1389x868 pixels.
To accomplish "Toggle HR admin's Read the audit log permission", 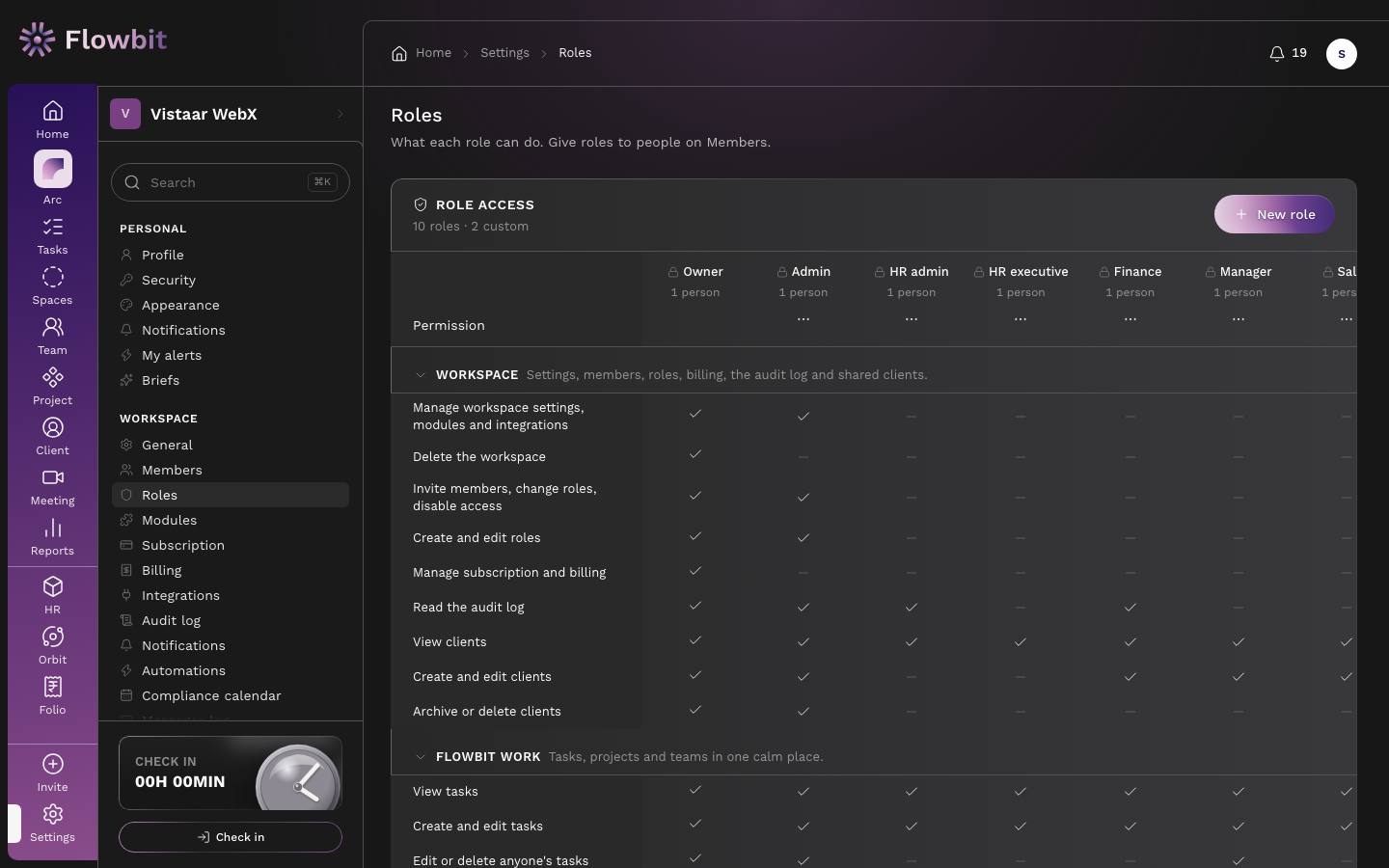I will point(912,608).
